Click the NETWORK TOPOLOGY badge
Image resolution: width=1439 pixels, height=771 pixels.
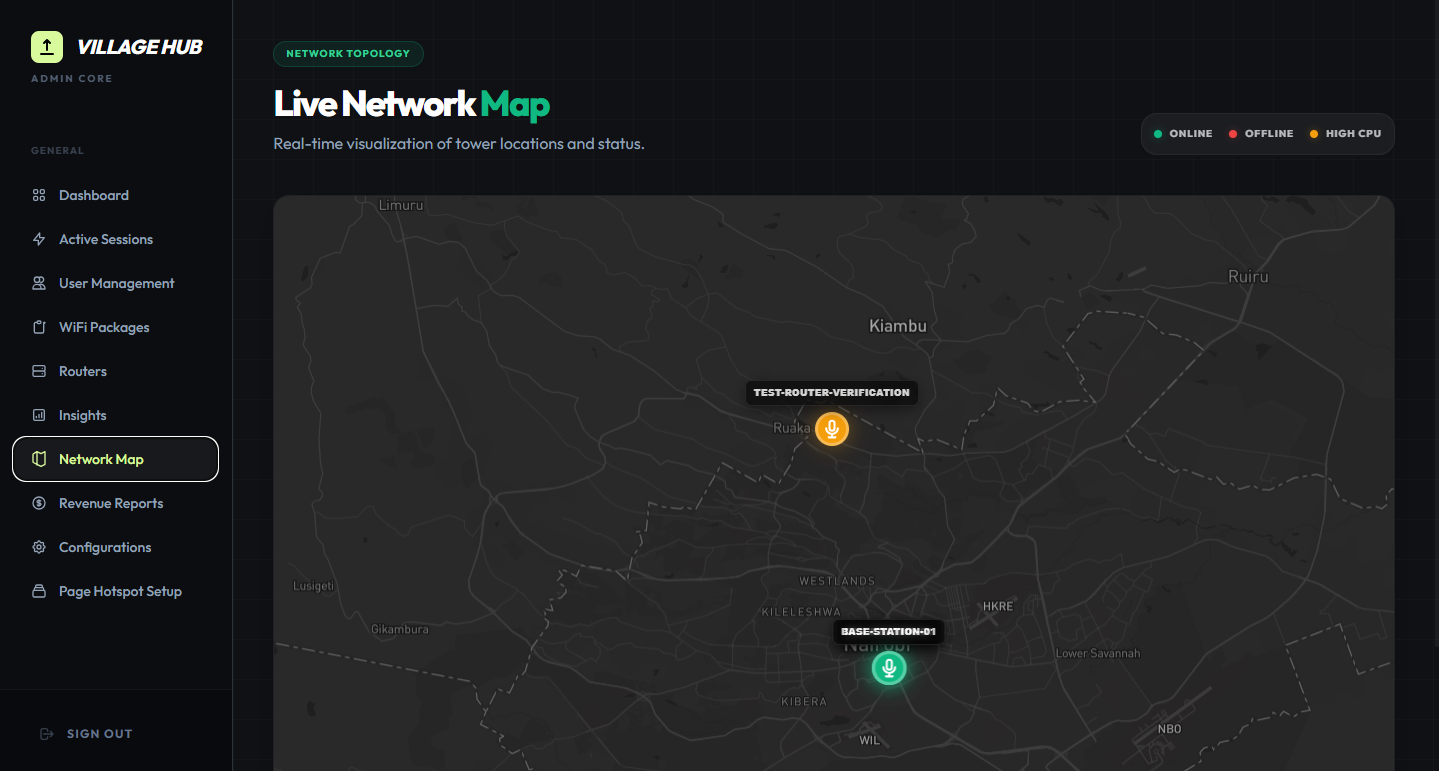click(x=348, y=54)
